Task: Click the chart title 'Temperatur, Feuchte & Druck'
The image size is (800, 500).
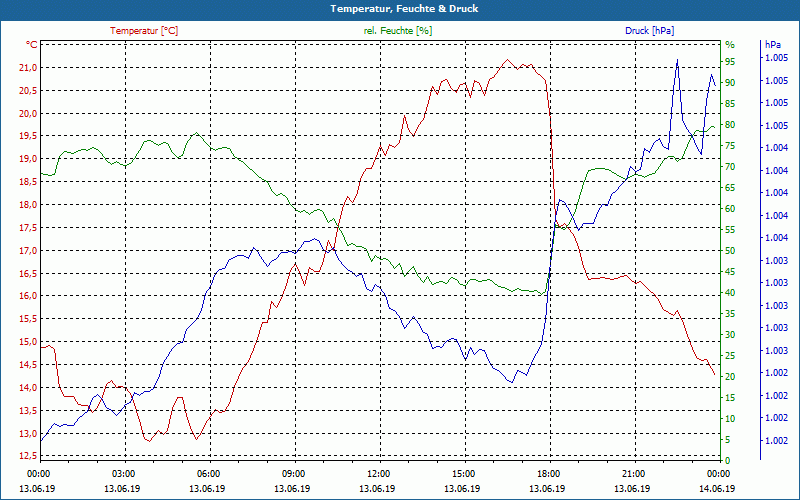Action: [404, 9]
